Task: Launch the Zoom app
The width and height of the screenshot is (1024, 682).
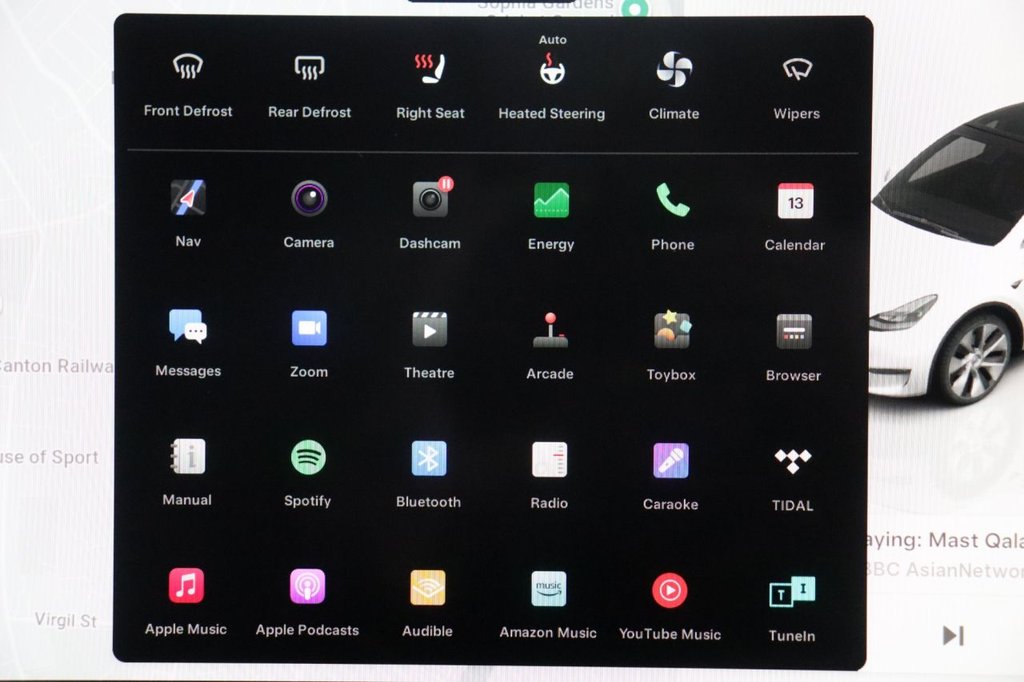Action: [x=309, y=328]
